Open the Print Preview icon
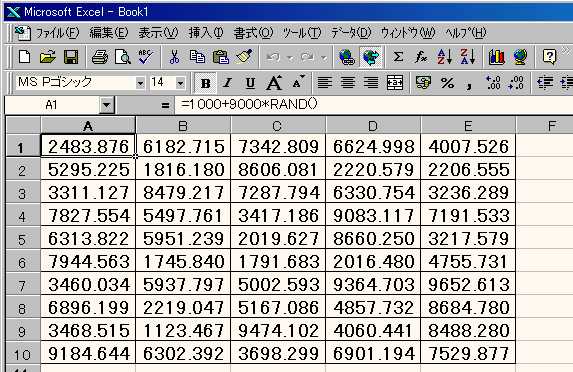Viewport: 573px width, 372px height. click(122, 57)
